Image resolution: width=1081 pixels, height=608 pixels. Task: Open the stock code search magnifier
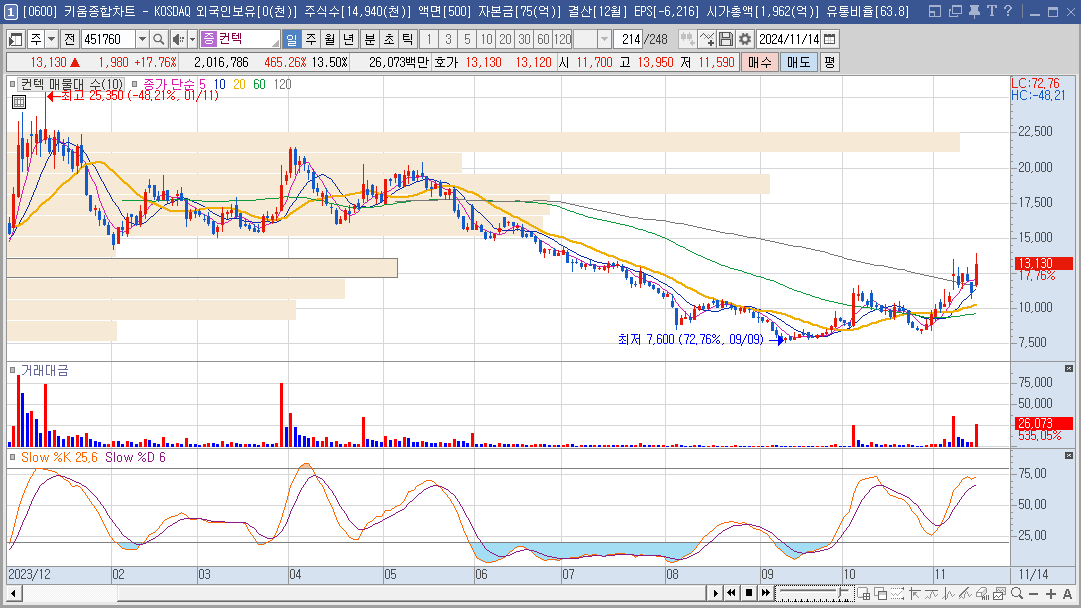pyautogui.click(x=159, y=39)
